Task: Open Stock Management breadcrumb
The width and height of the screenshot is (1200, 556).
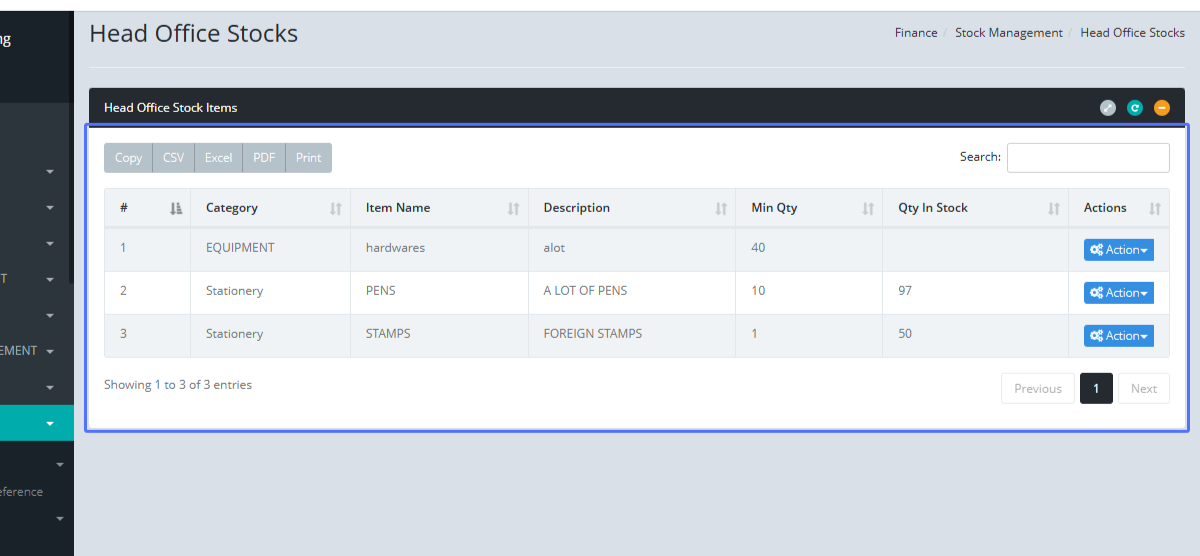Action: (x=1008, y=33)
